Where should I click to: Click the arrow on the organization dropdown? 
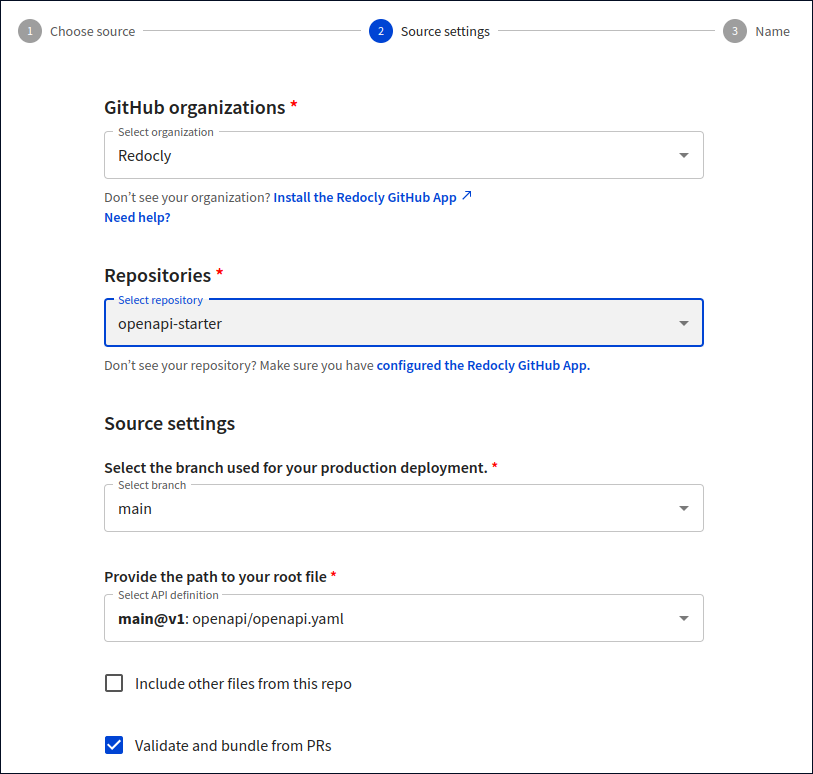[x=684, y=155]
